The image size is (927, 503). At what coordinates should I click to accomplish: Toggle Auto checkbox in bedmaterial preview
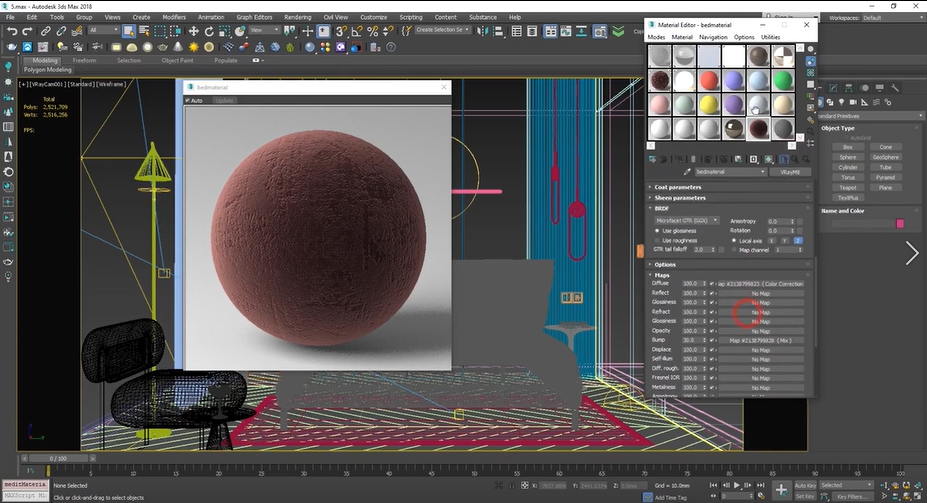coord(188,100)
